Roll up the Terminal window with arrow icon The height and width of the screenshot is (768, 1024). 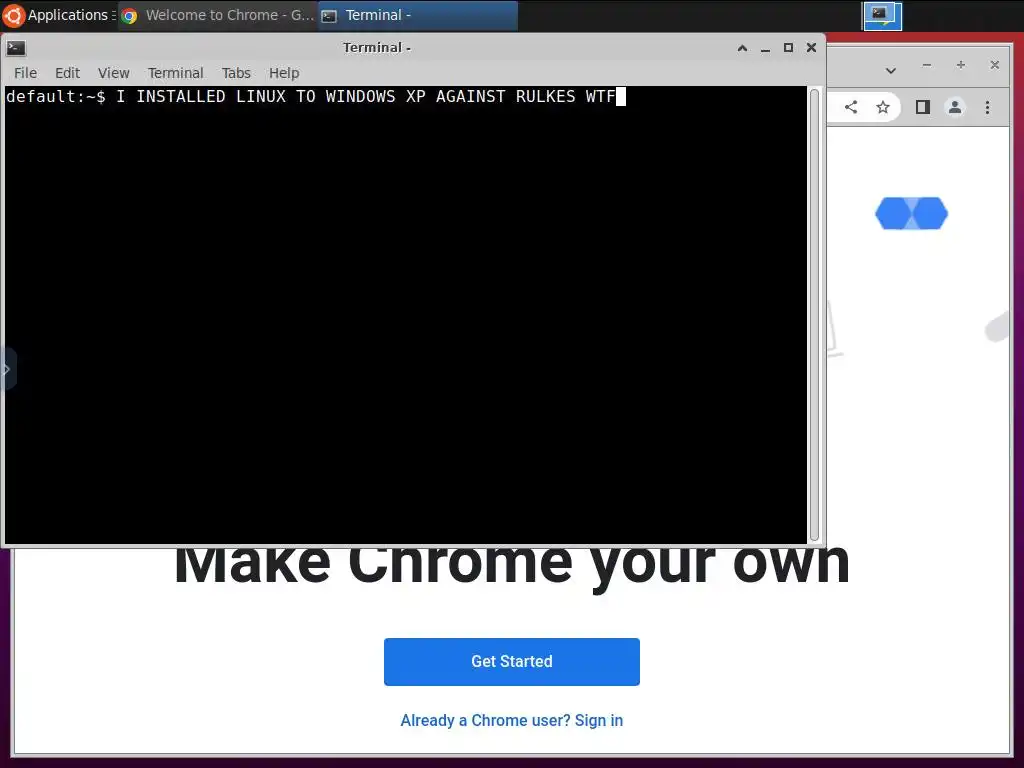click(743, 48)
